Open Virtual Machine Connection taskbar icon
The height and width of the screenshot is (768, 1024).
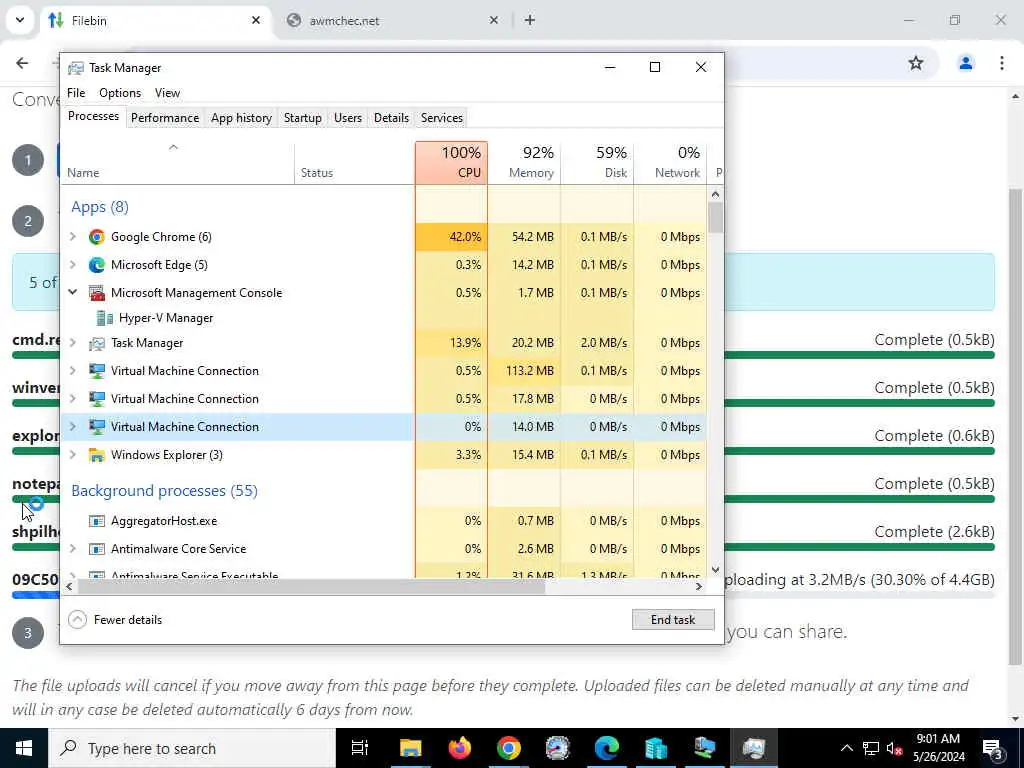[x=705, y=748]
